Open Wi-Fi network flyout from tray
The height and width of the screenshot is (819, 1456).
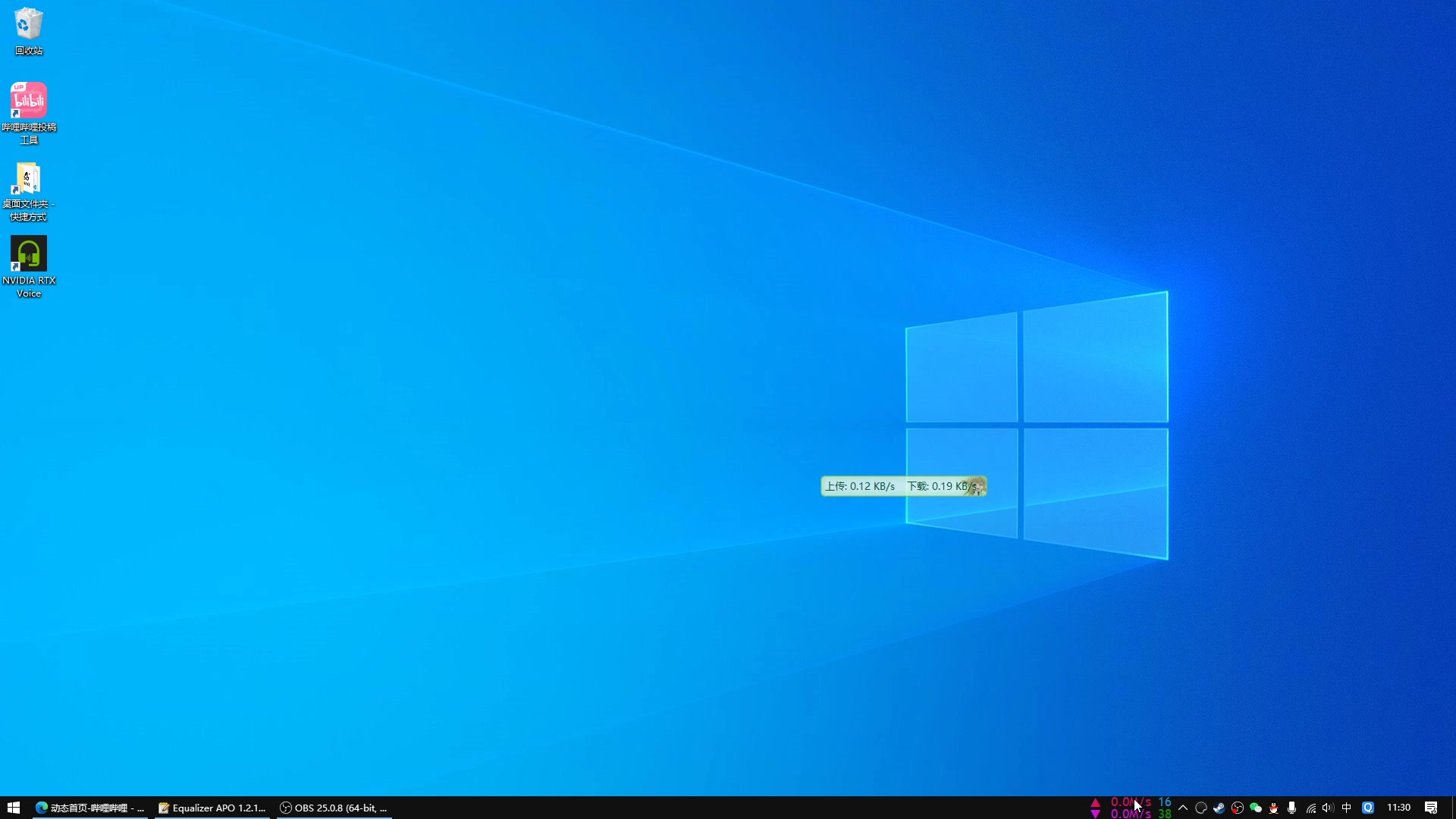point(1310,808)
